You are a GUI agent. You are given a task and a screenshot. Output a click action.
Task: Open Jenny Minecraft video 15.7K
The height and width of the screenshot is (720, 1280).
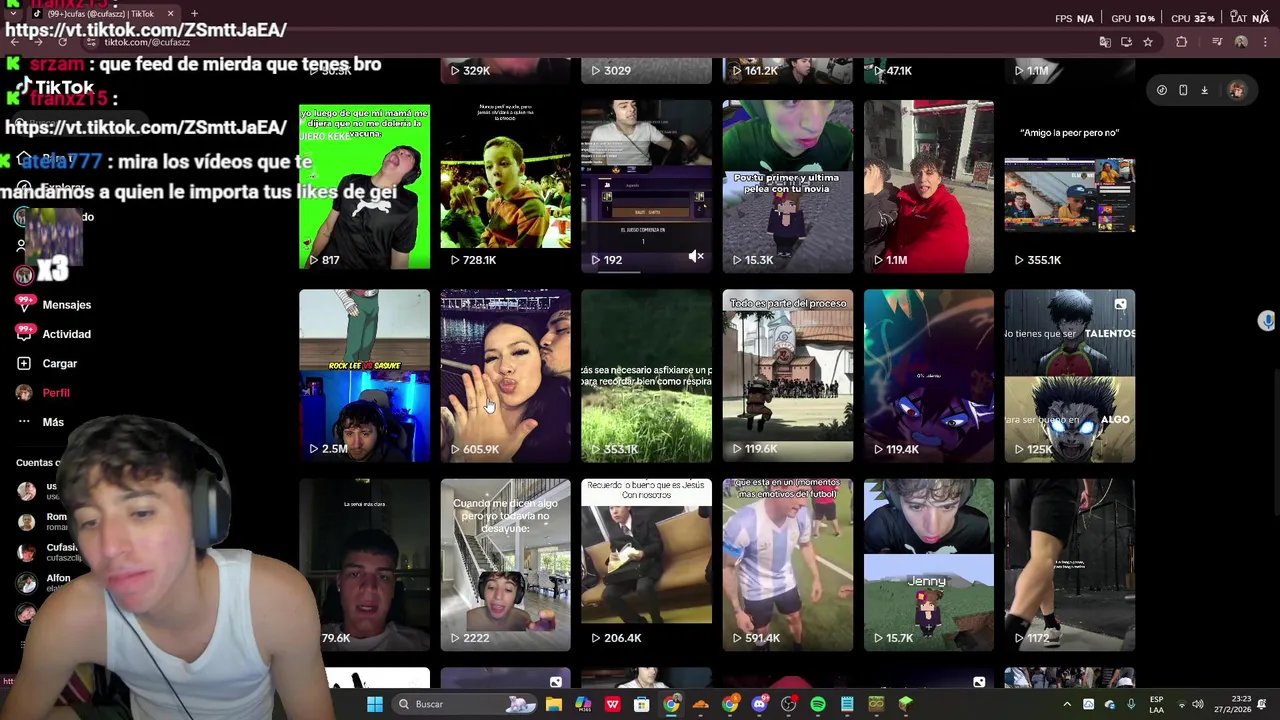928,565
